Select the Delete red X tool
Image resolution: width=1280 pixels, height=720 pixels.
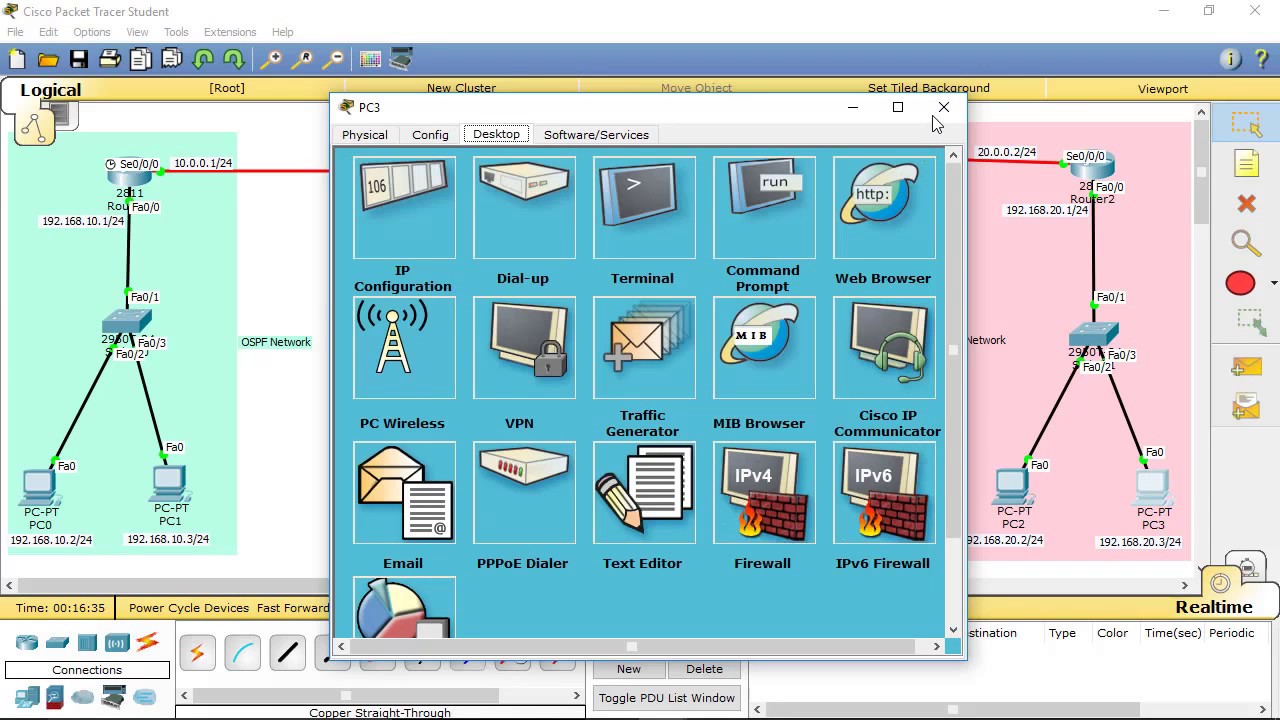point(1246,204)
